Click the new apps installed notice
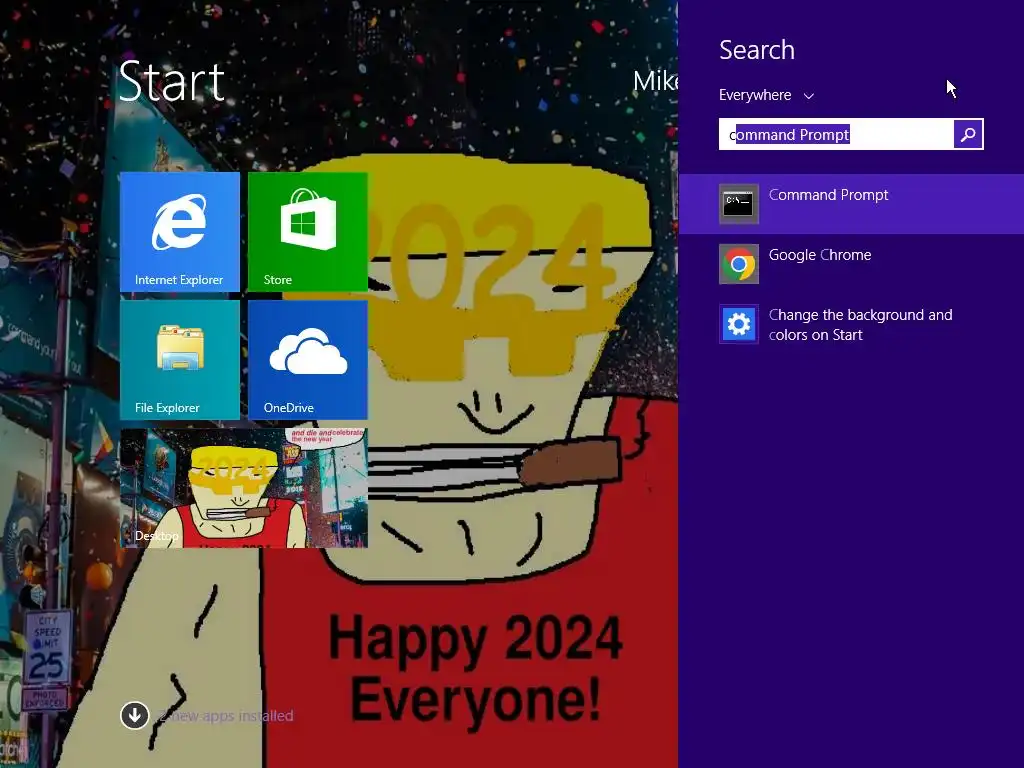This screenshot has width=1024, height=768. click(x=226, y=716)
